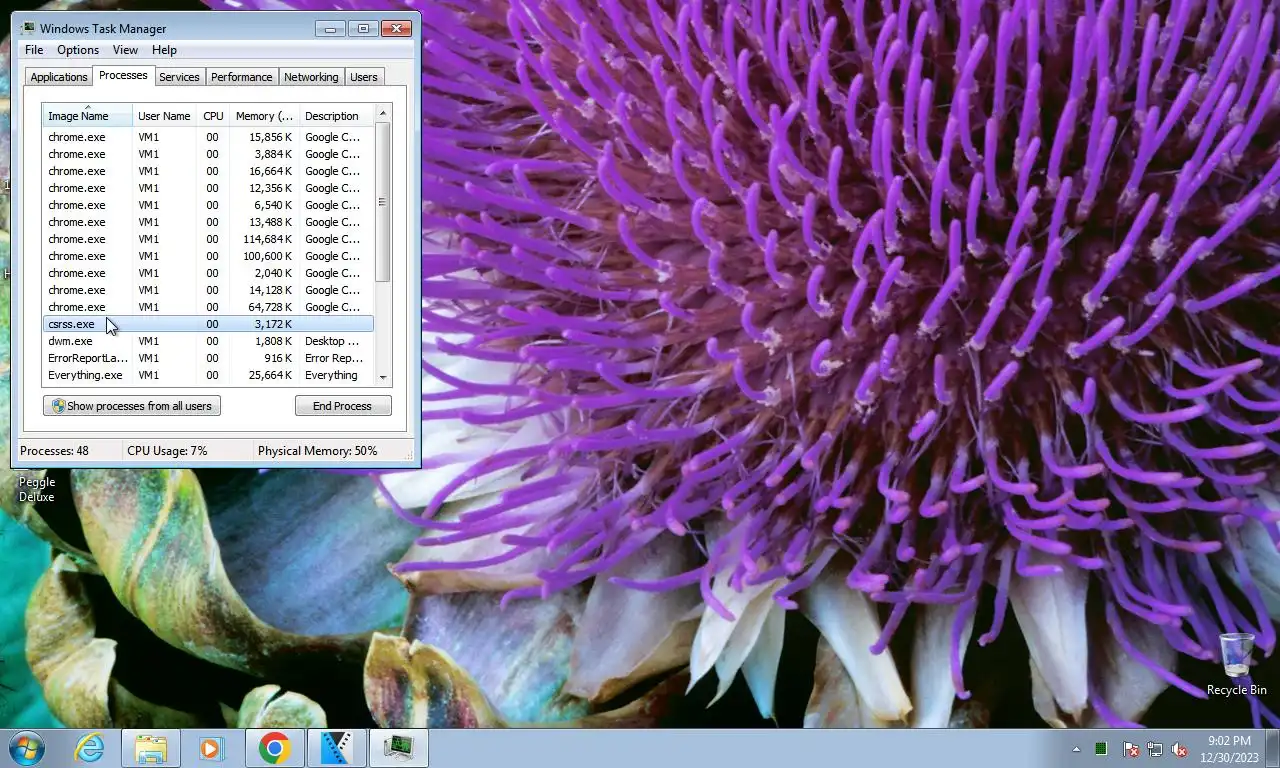Switch to the Services tab

[179, 77]
